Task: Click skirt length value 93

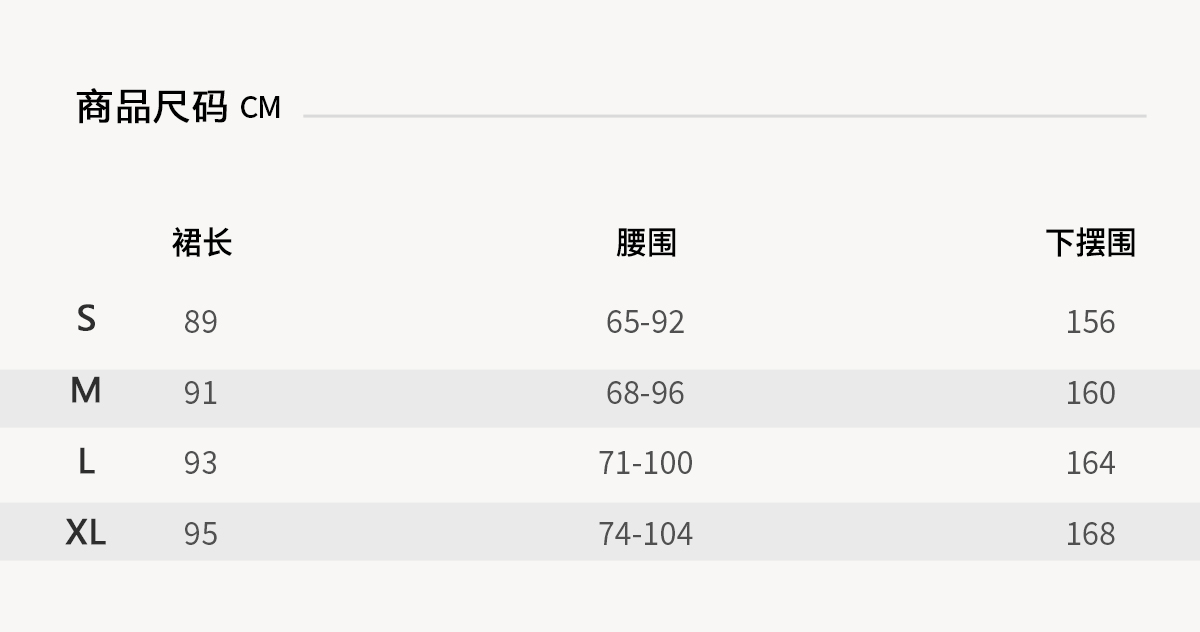Action: point(200,463)
